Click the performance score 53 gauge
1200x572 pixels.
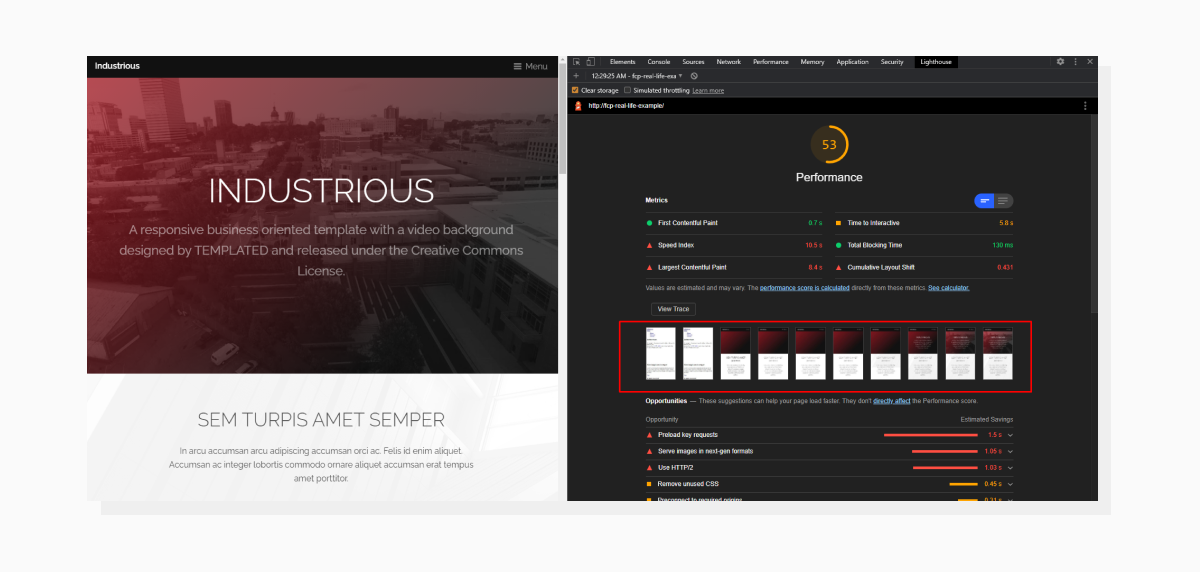829,145
